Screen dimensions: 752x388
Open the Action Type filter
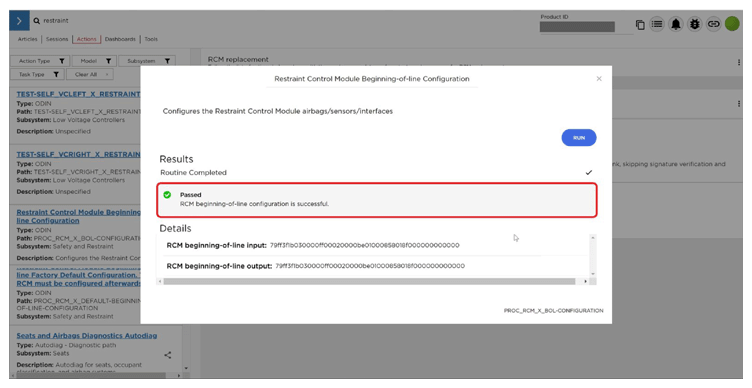[40, 61]
